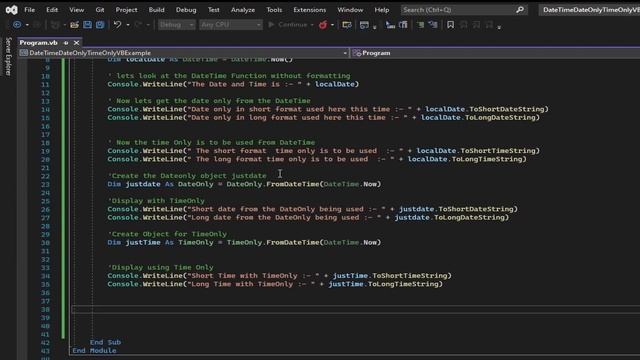Open the Continue button dropdown arrow
The image size is (640, 360).
312,25
